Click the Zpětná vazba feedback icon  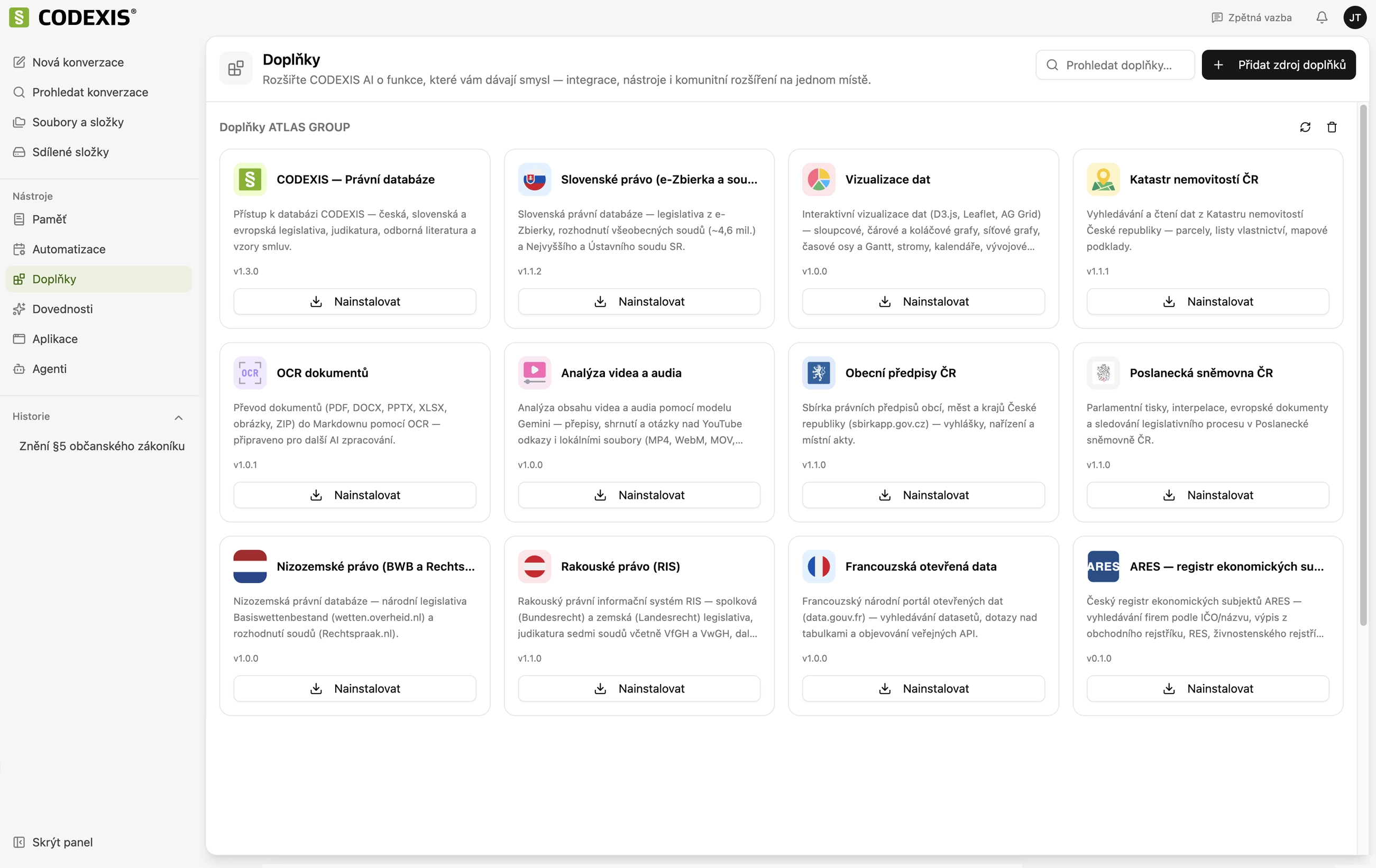(x=1217, y=17)
